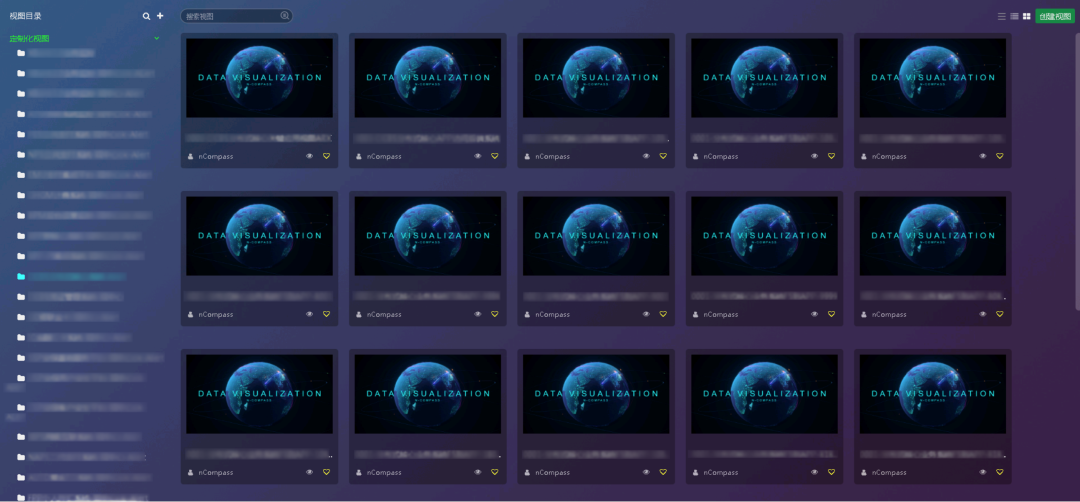Click the heart icon on the fourth bottom-row card
The image size is (1080, 502).
831,472
